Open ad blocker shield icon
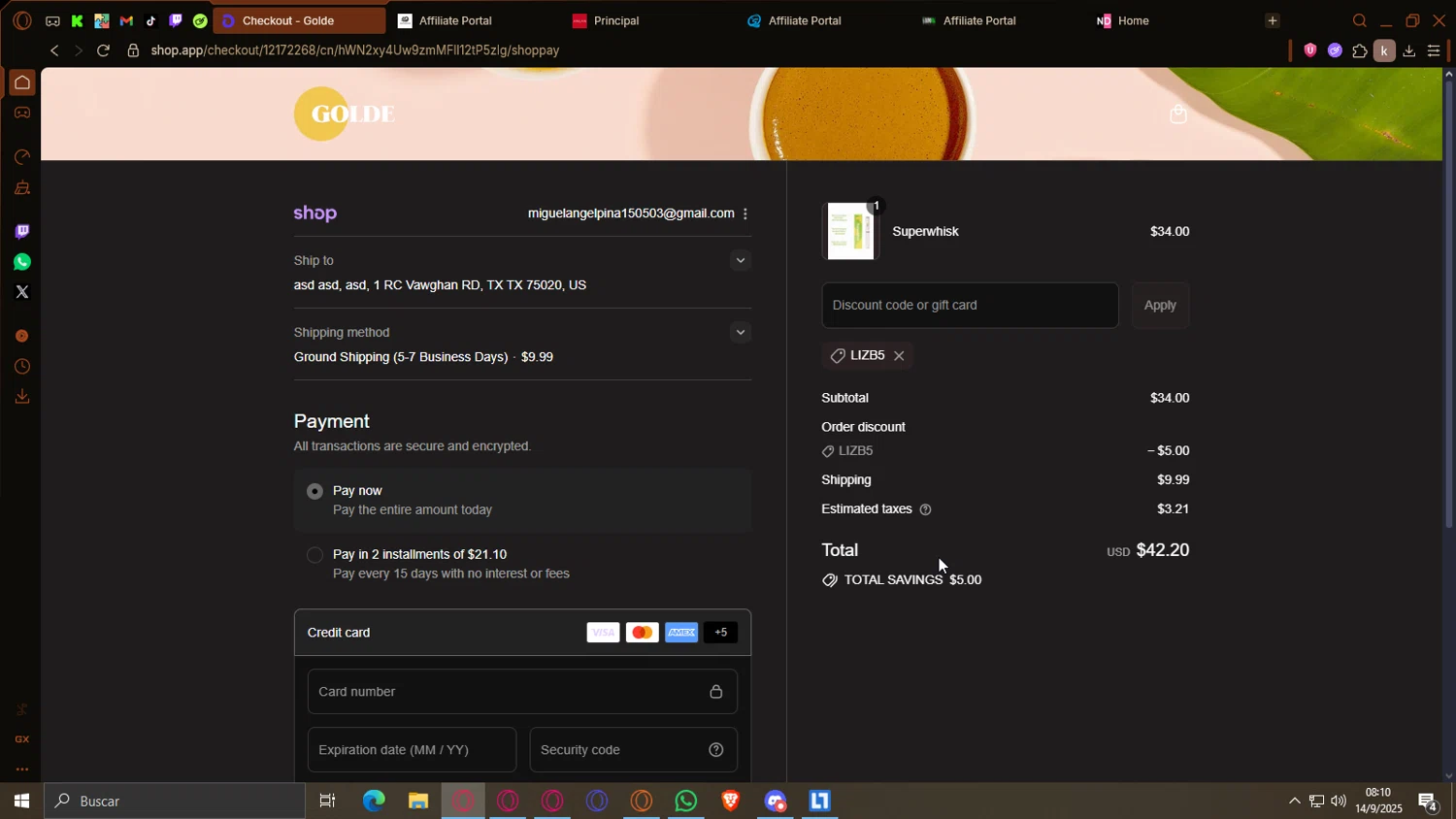 pos(1309,50)
